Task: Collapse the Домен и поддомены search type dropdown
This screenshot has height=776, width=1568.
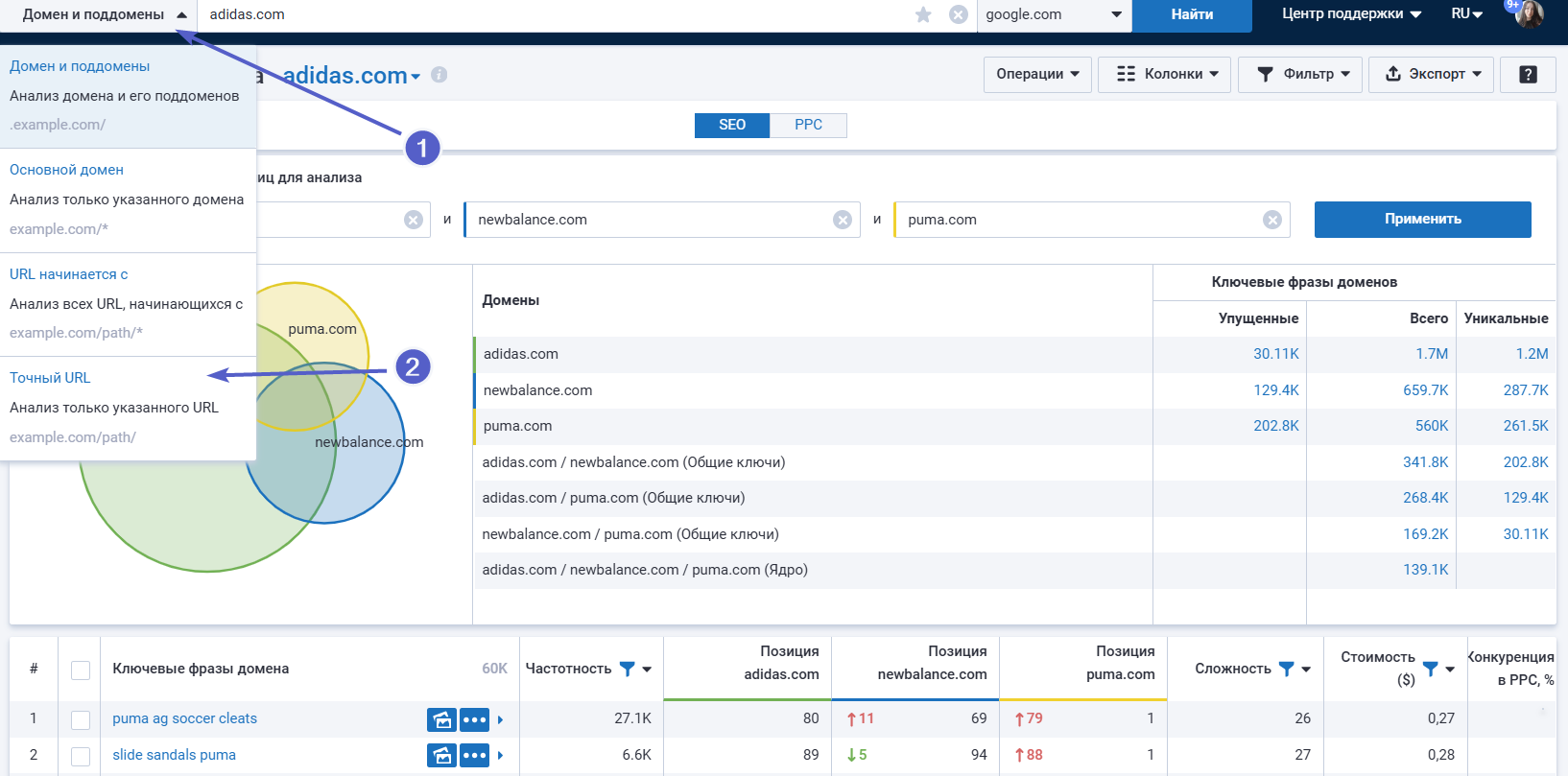Action: click(x=99, y=14)
